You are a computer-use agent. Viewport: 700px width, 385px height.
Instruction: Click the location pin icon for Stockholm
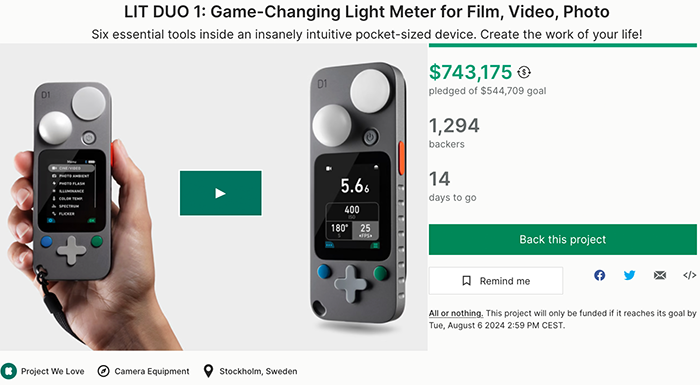tap(208, 371)
